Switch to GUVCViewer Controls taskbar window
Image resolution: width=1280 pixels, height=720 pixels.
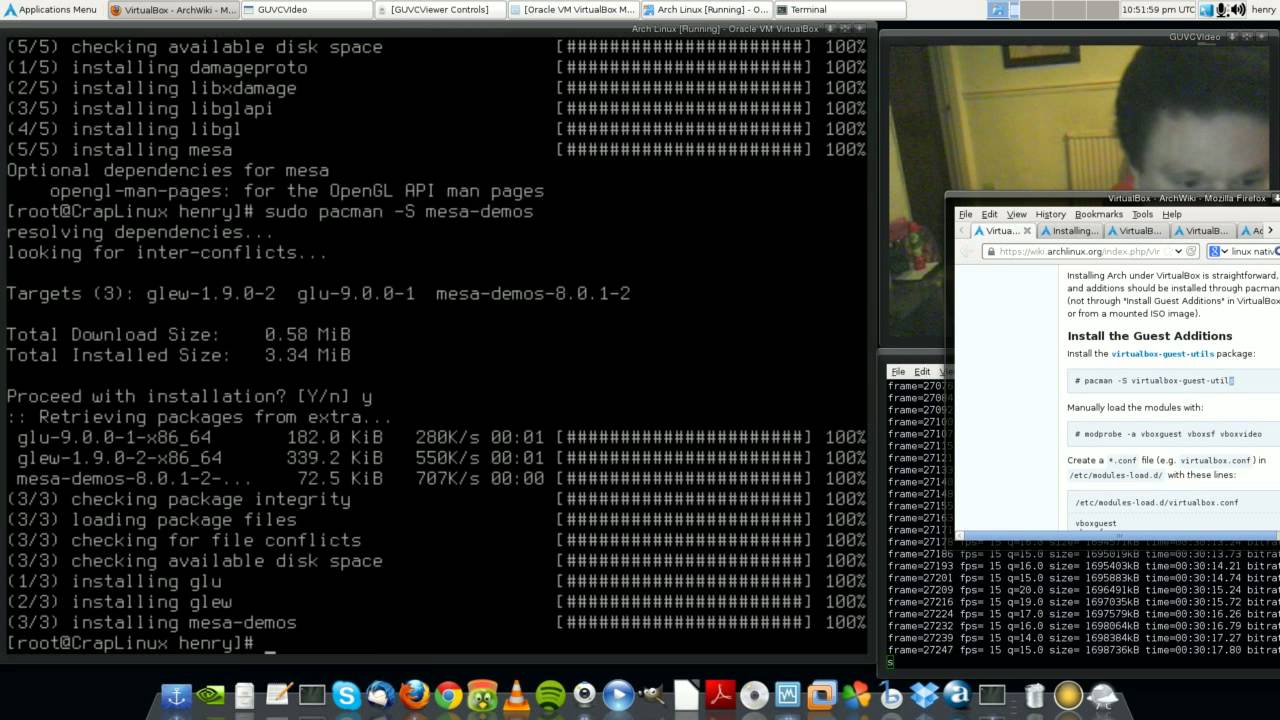tap(439, 9)
